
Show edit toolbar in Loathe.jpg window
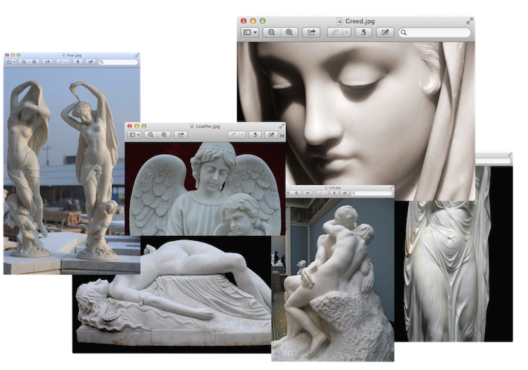tap(271, 135)
